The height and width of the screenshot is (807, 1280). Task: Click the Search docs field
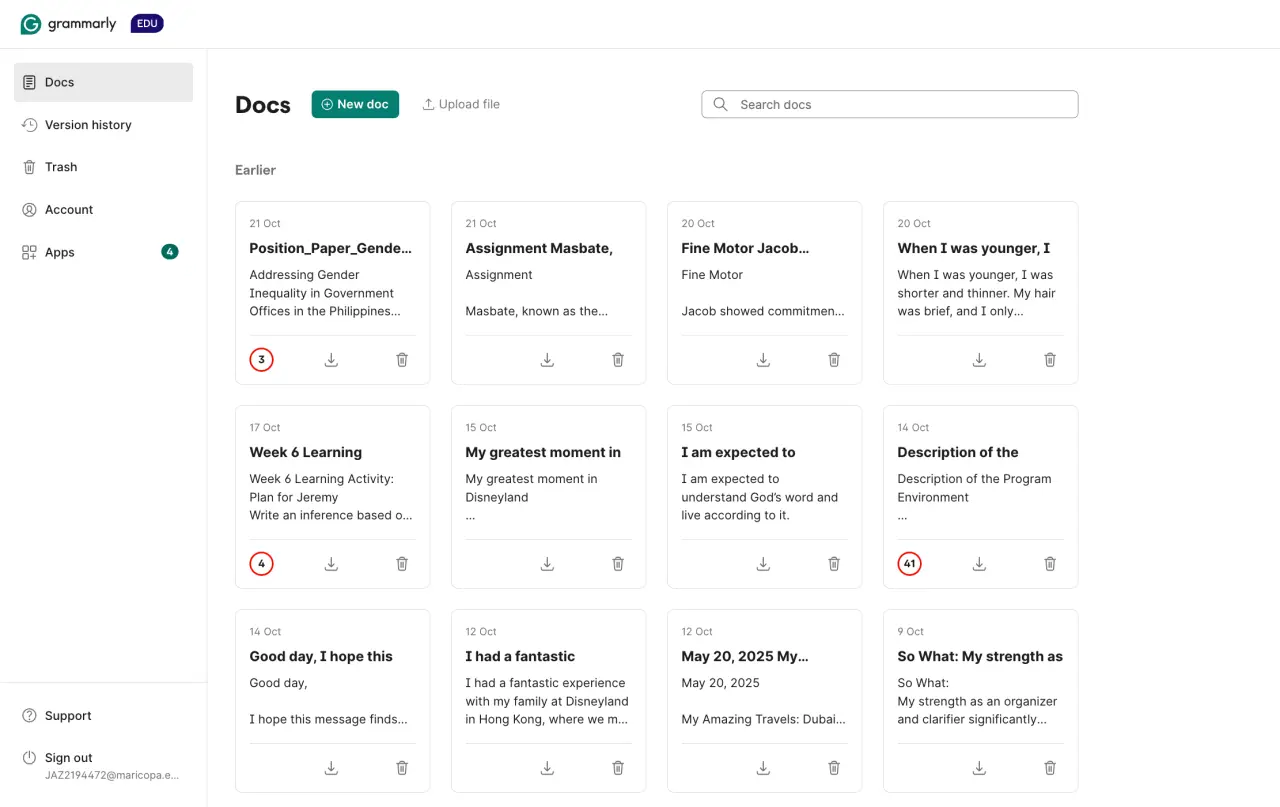pos(890,104)
